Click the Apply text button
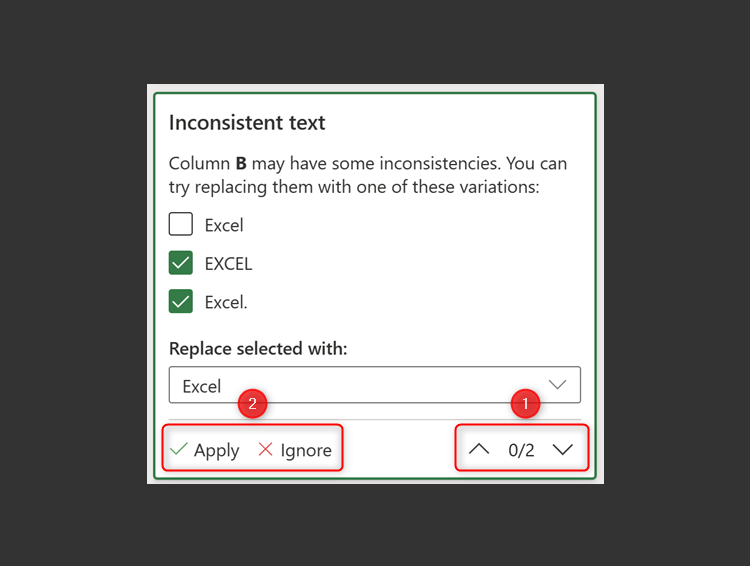 216,450
